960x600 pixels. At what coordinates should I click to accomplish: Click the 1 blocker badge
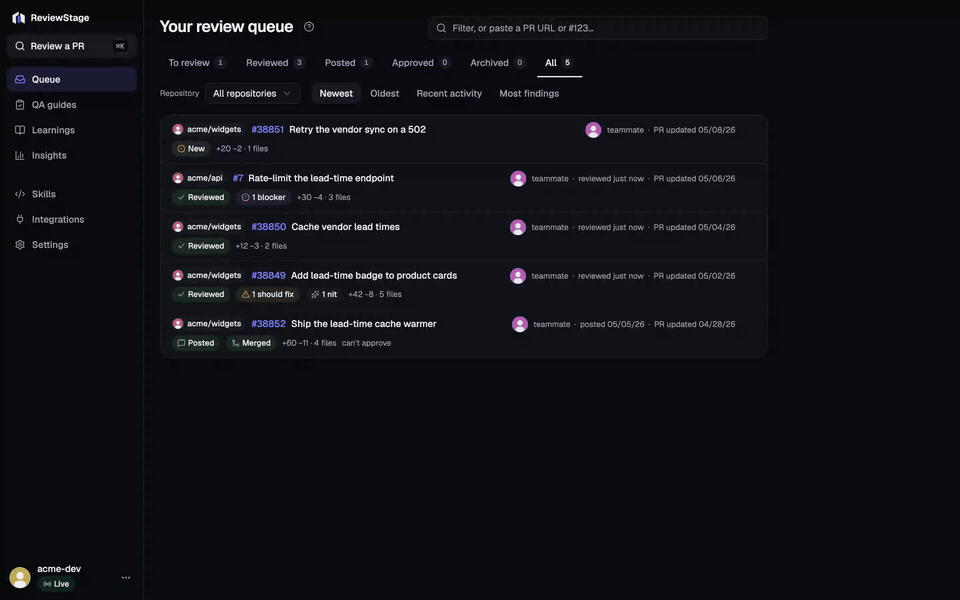pyautogui.click(x=263, y=197)
